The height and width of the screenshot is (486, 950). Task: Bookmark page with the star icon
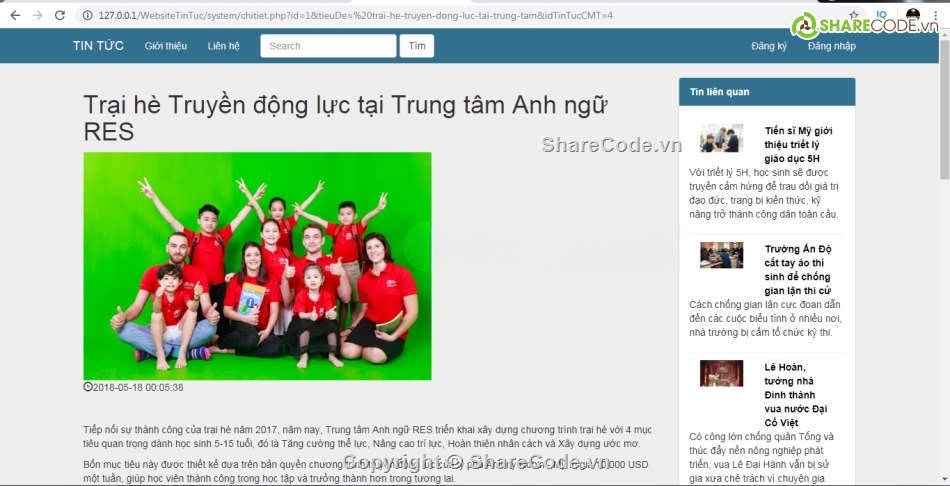tap(854, 15)
